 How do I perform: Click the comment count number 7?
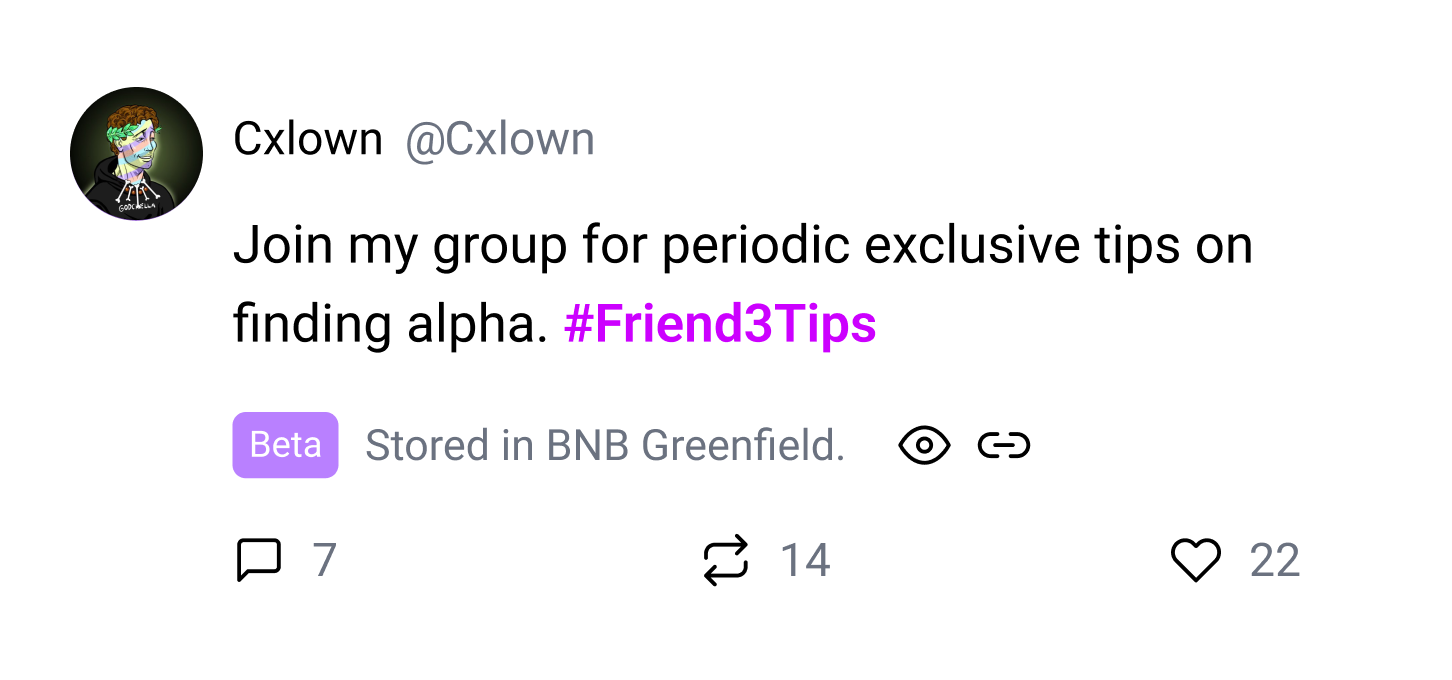[x=324, y=560]
